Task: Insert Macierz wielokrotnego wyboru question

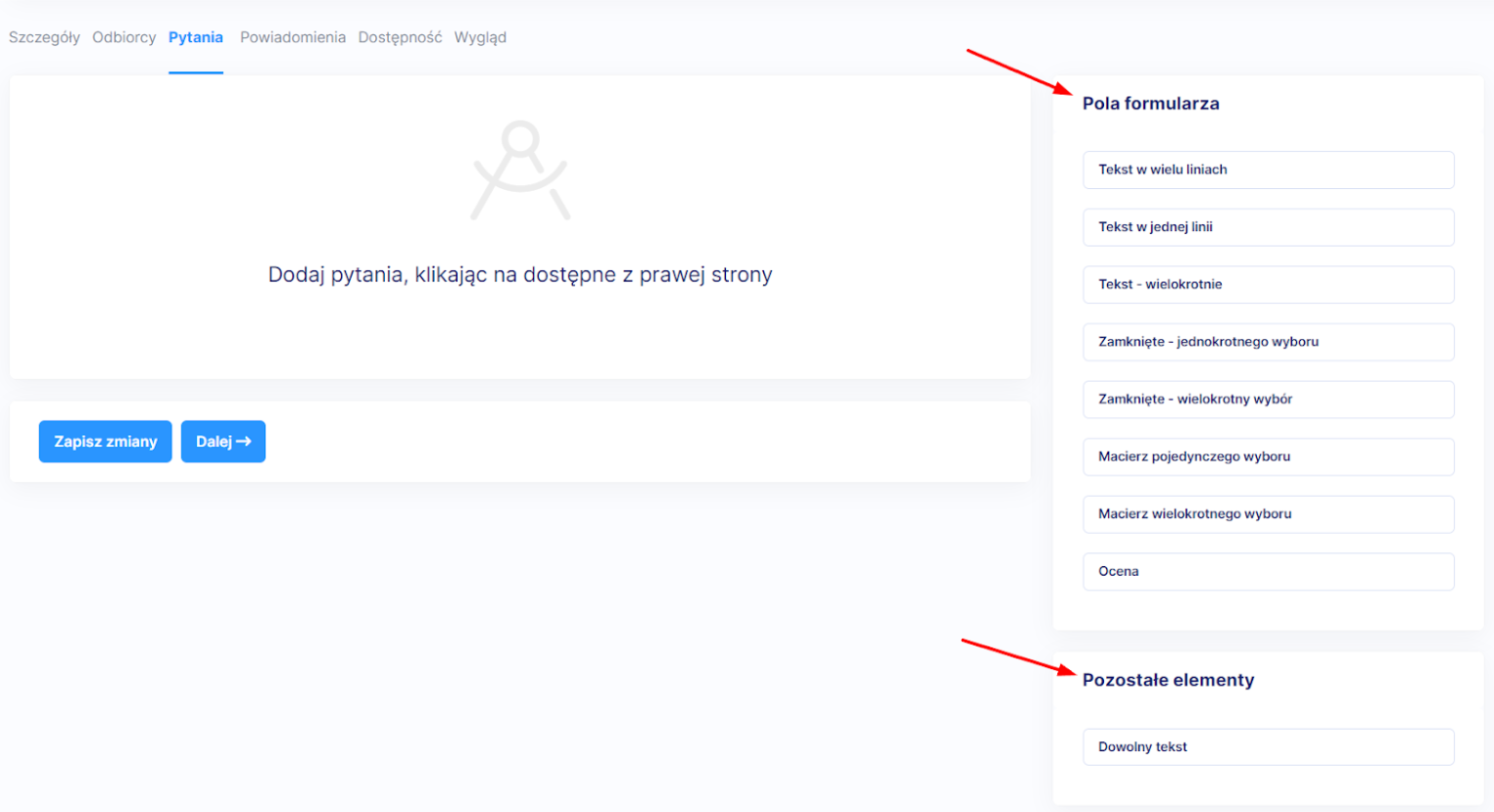Action: 1268,514
